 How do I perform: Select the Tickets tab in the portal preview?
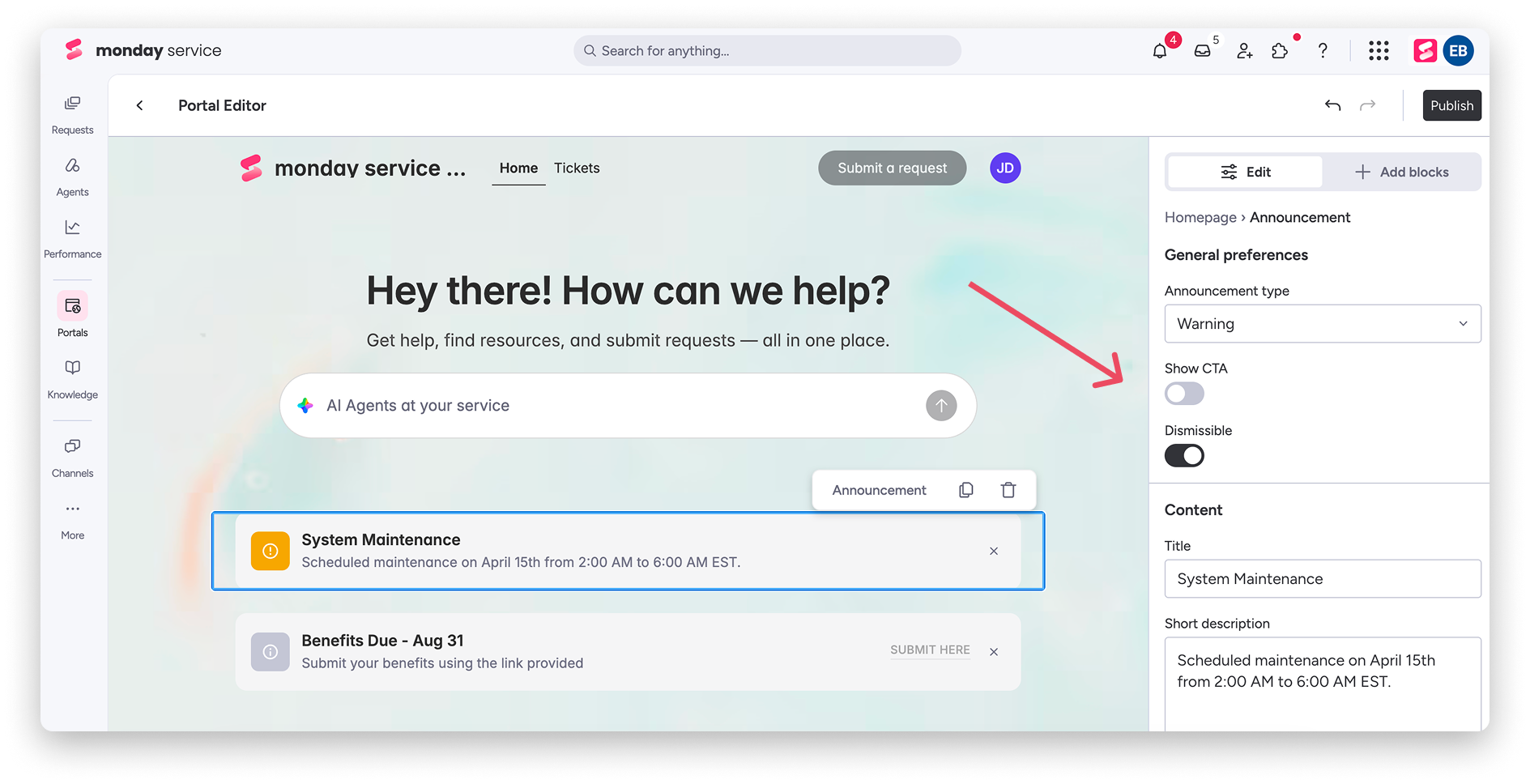click(x=577, y=168)
